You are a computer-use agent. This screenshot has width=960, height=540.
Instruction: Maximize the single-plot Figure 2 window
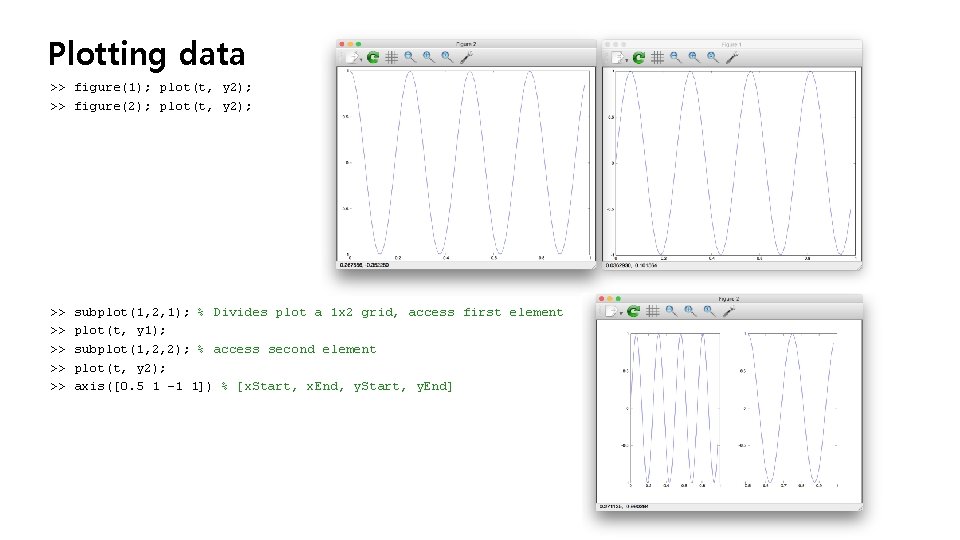click(x=359, y=44)
